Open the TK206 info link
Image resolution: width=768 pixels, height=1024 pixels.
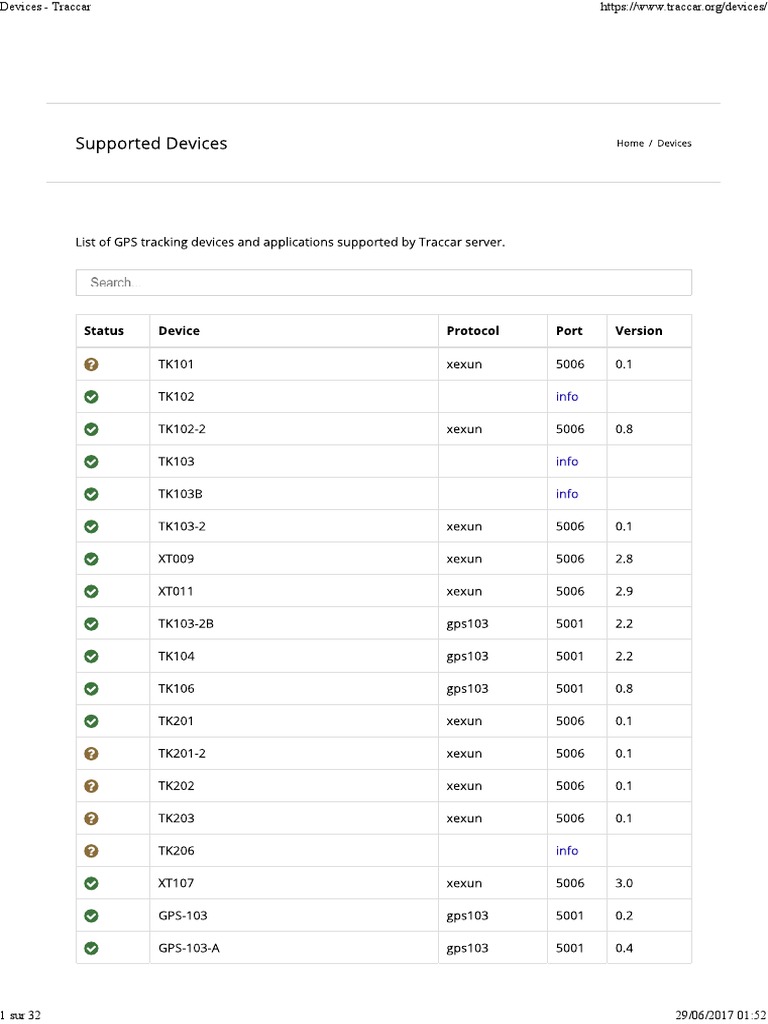click(567, 851)
